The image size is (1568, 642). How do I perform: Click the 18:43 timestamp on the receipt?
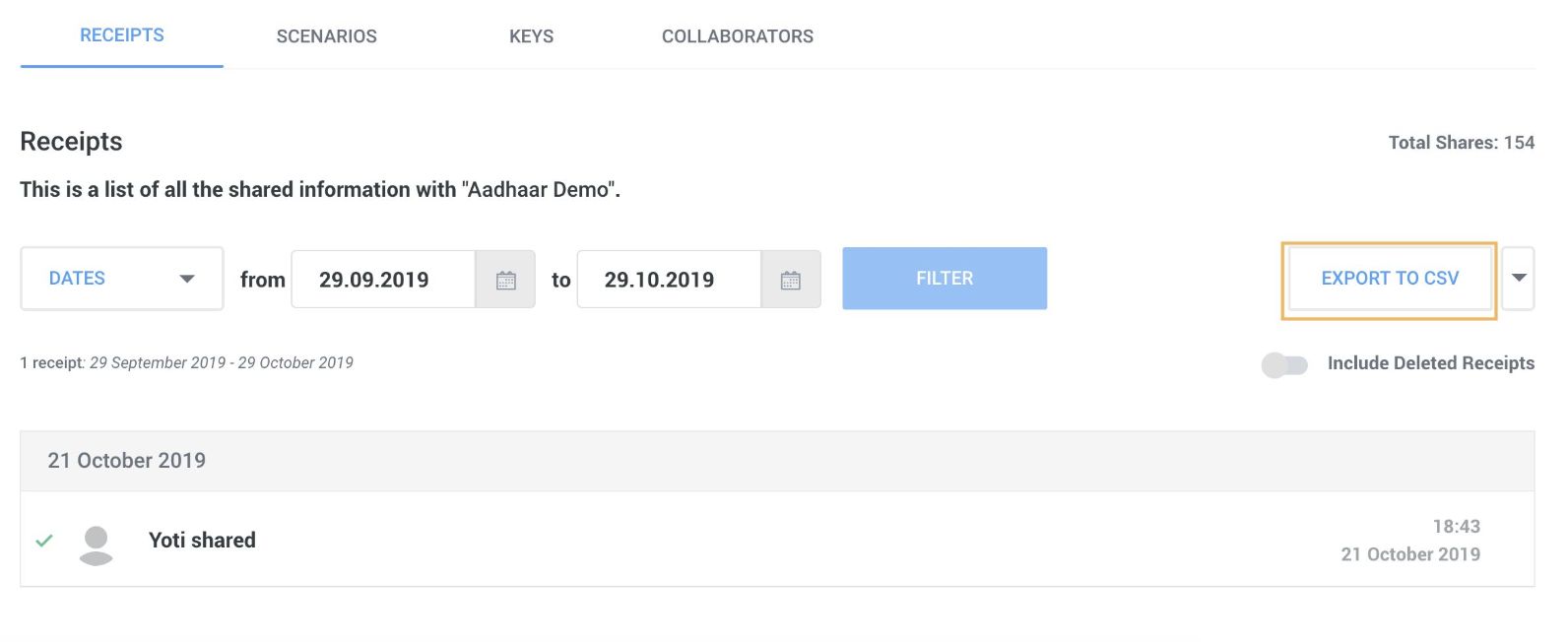pos(1456,527)
